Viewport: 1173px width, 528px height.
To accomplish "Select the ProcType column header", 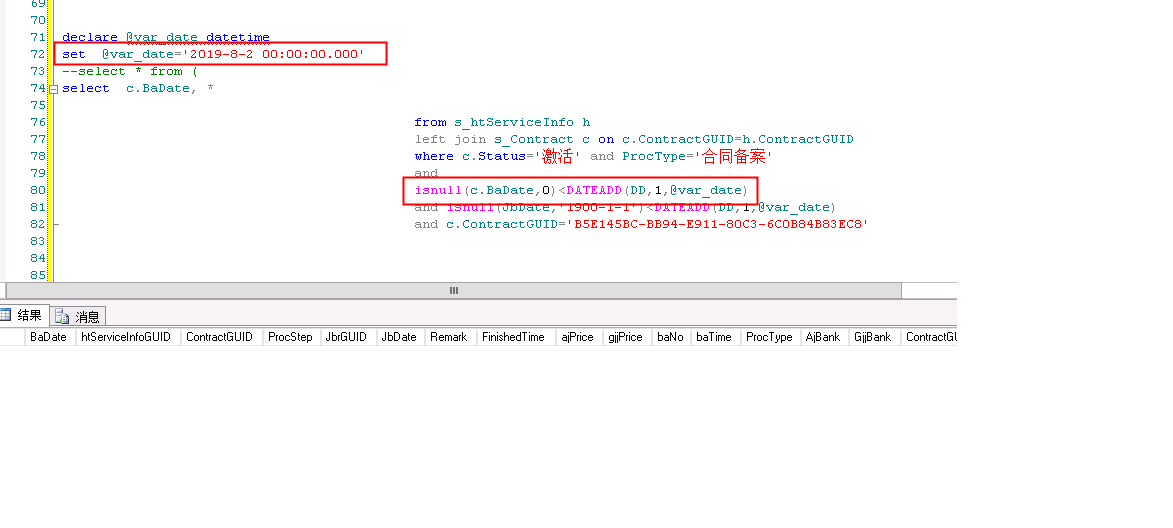I will point(769,337).
